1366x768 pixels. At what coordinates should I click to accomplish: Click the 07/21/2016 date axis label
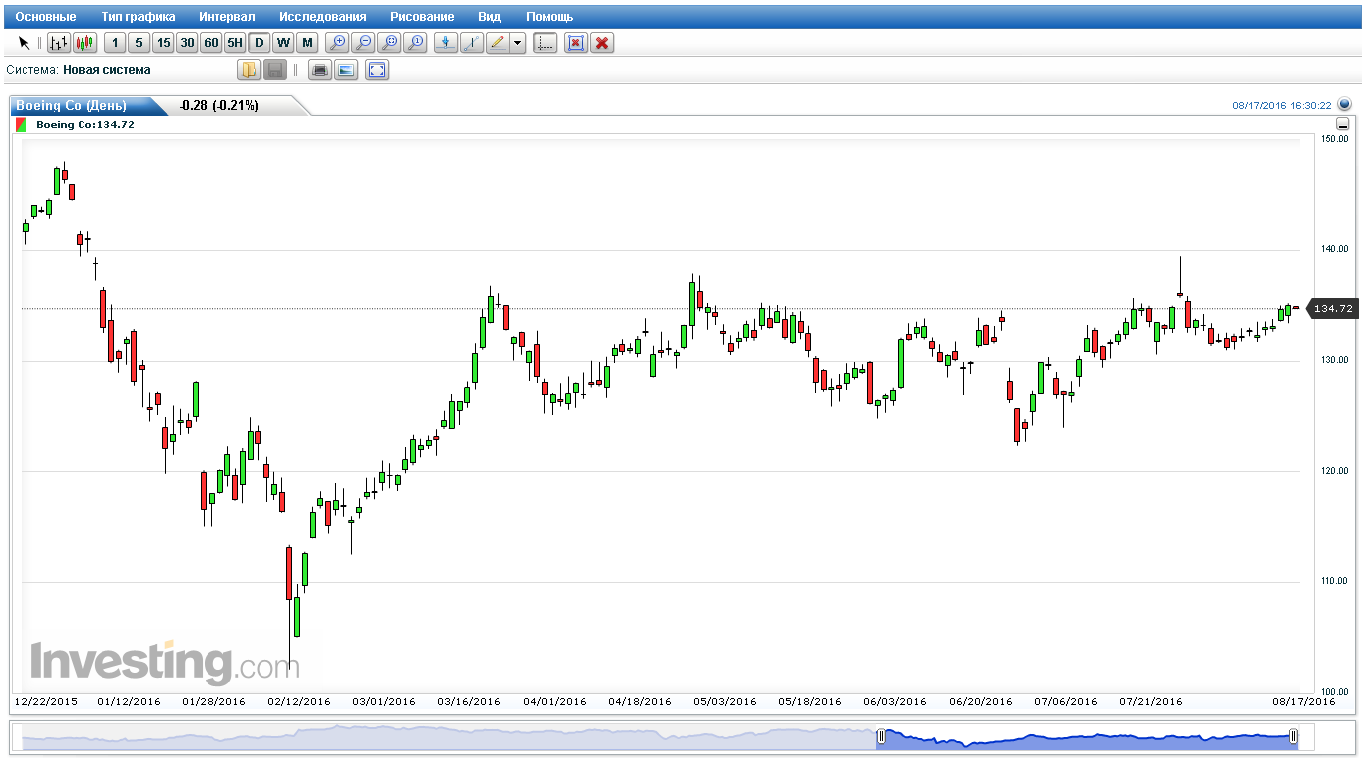point(1151,701)
